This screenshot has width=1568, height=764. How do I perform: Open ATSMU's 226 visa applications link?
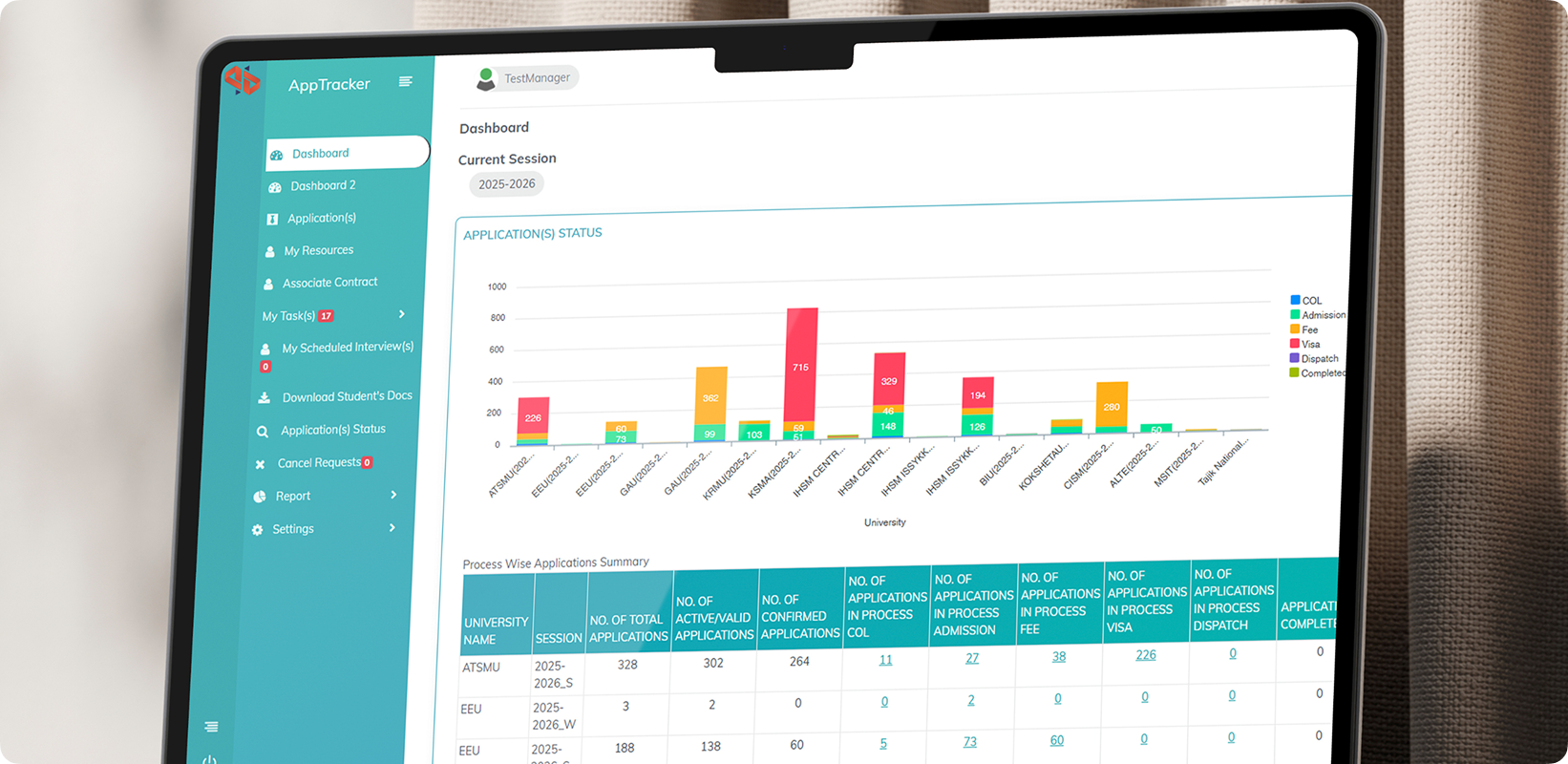[x=1146, y=655]
